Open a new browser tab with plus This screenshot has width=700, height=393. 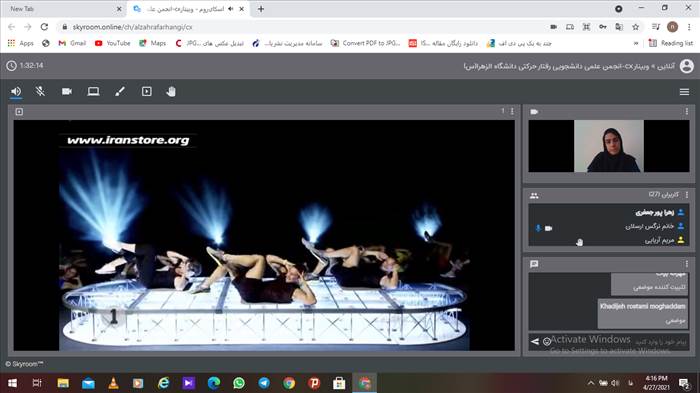tap(261, 9)
